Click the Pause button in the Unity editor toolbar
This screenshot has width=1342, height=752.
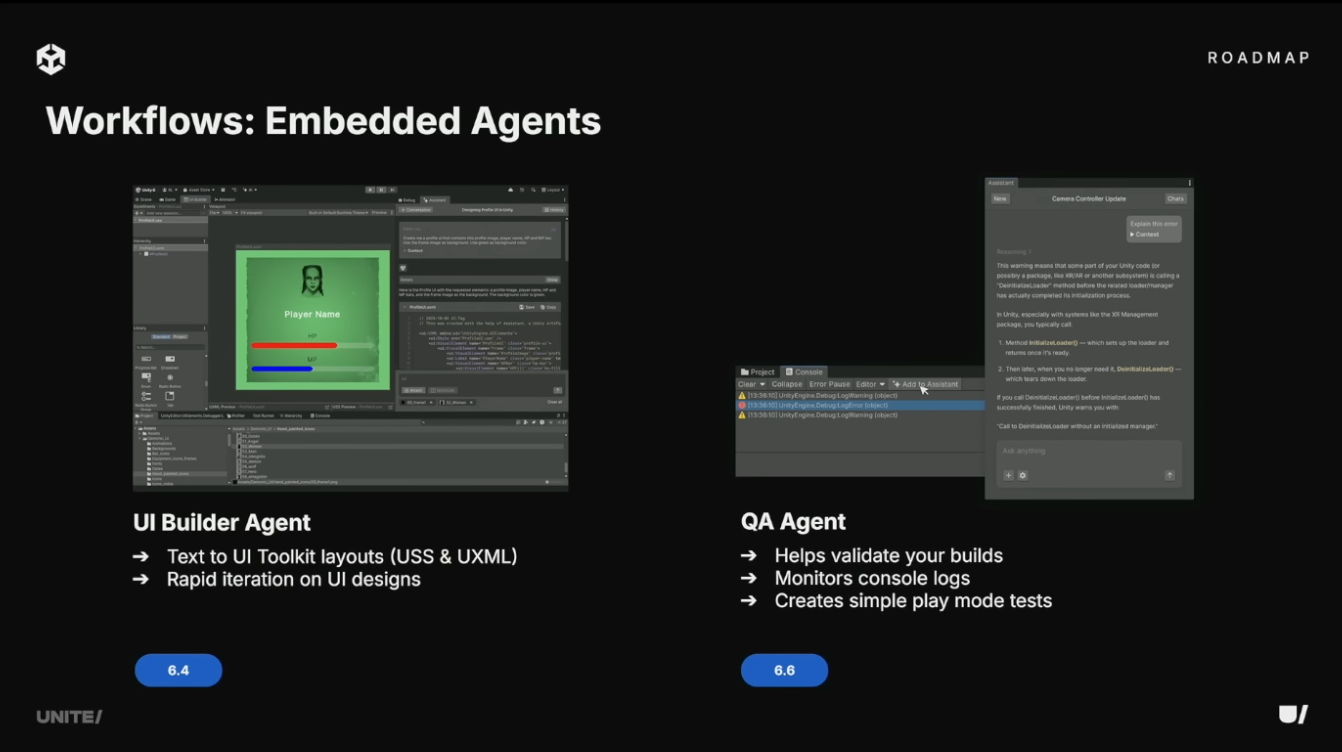click(381, 189)
